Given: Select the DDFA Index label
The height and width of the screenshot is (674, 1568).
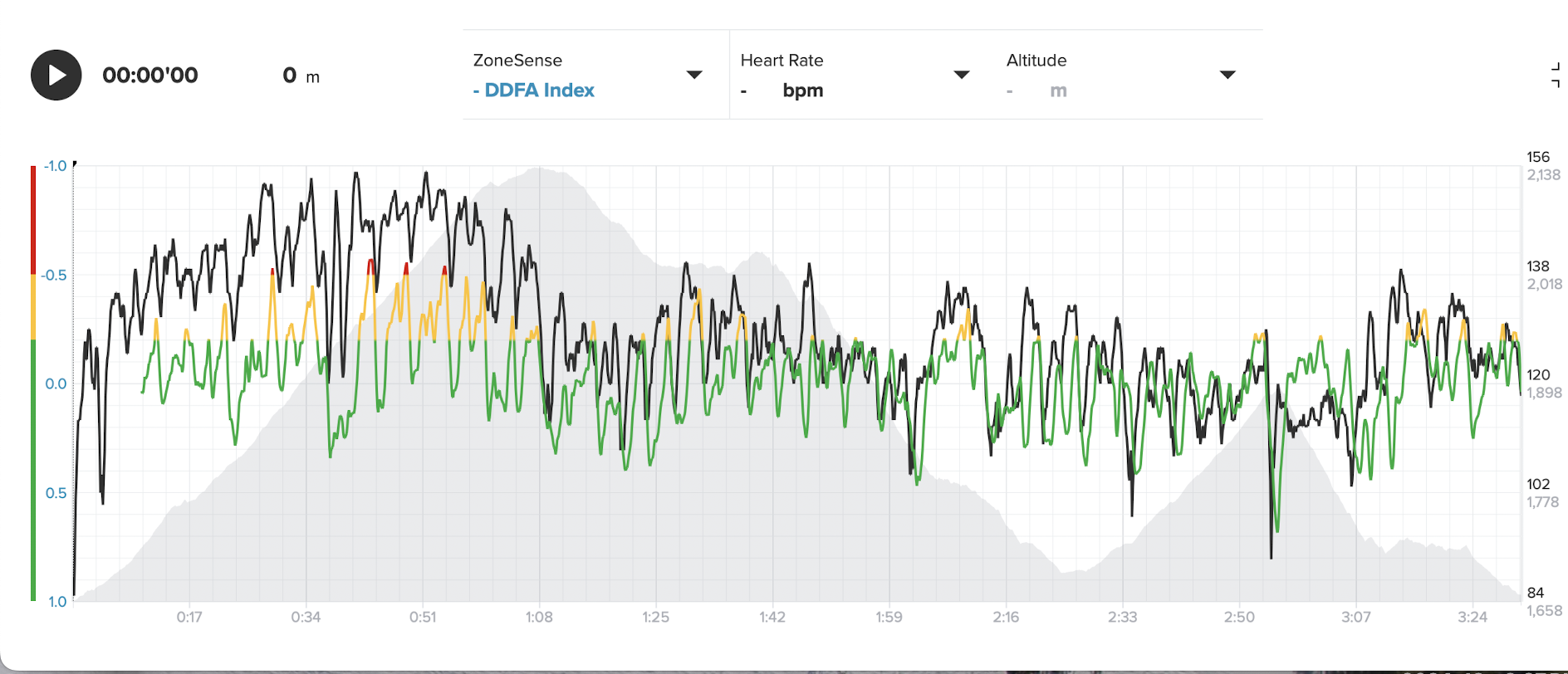Looking at the screenshot, I should tap(539, 90).
